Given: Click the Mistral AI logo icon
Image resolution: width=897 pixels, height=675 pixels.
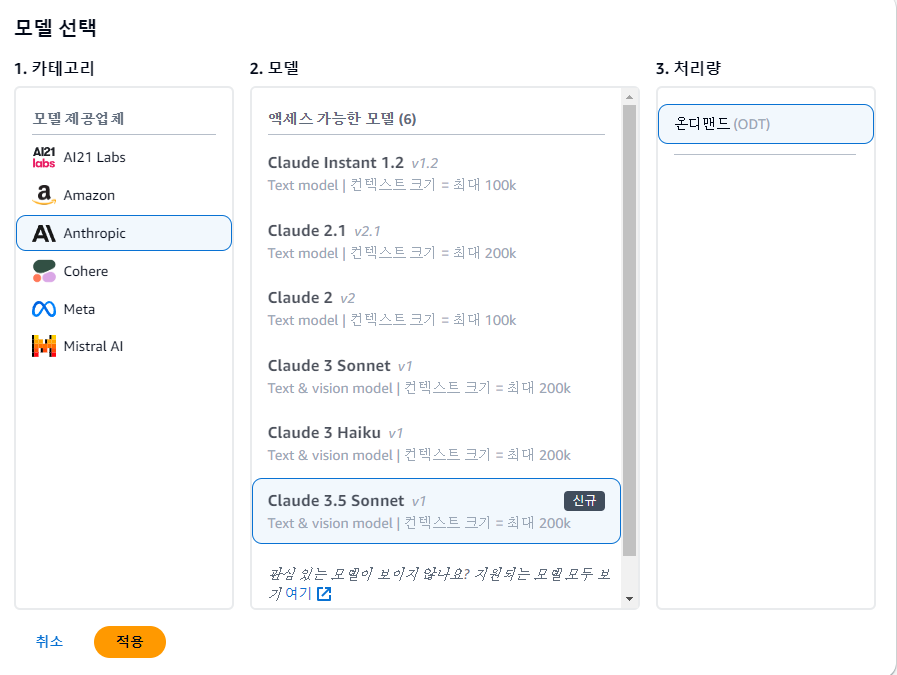Looking at the screenshot, I should (x=44, y=346).
